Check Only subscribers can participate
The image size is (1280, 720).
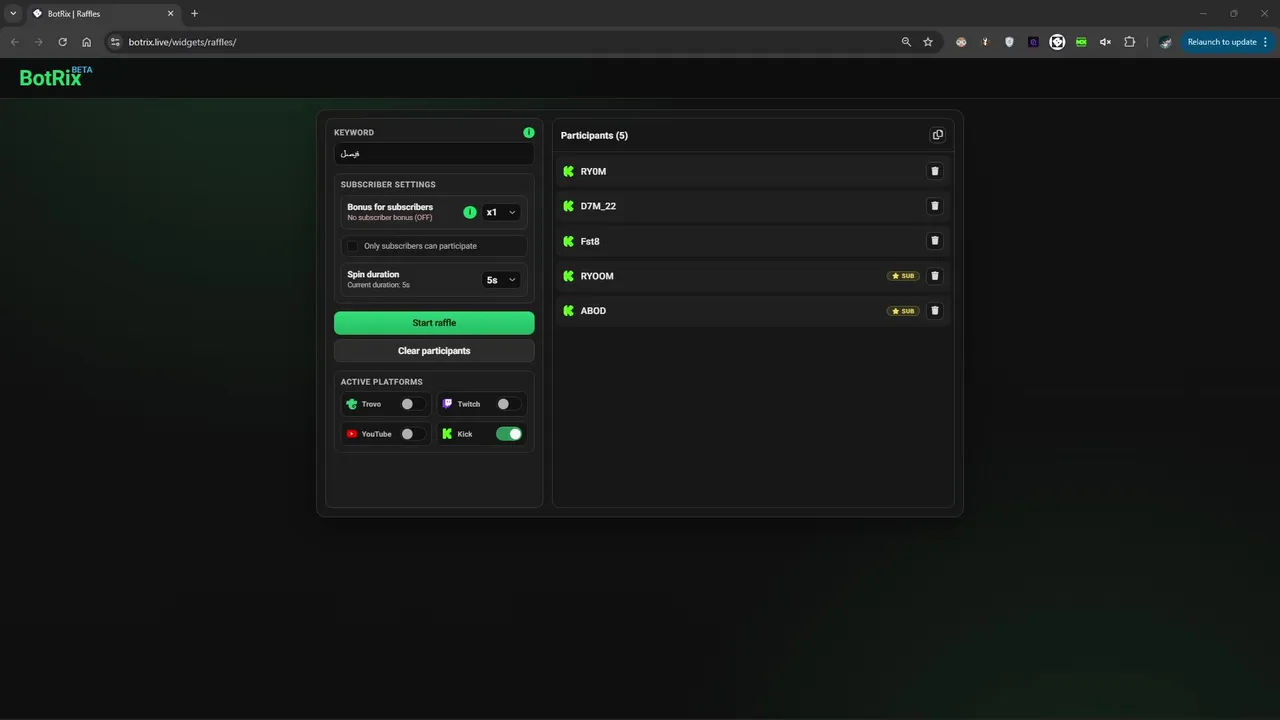click(x=352, y=246)
